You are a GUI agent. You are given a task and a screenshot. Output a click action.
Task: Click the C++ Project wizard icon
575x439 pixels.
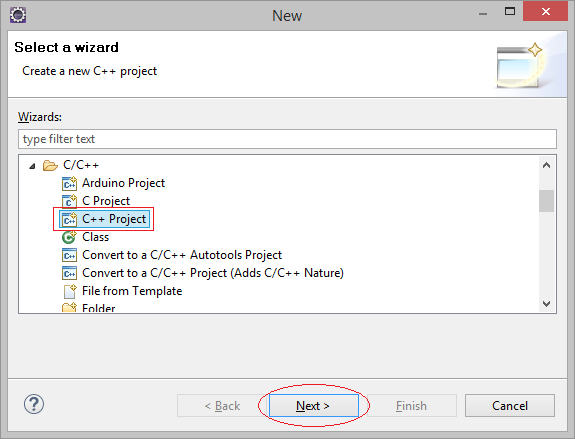click(x=69, y=219)
